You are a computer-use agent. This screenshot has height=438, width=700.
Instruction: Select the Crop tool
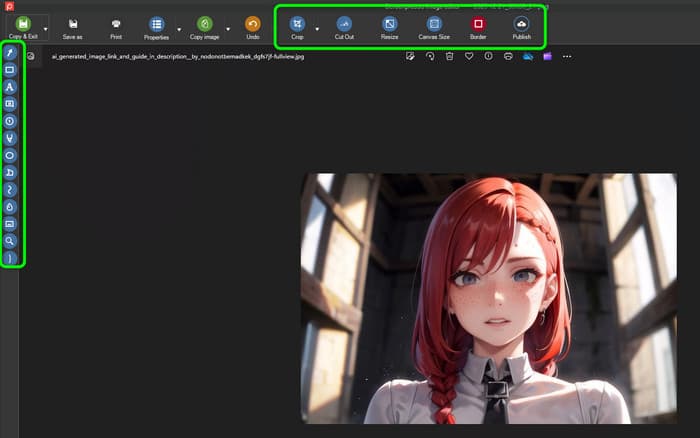pyautogui.click(x=297, y=28)
